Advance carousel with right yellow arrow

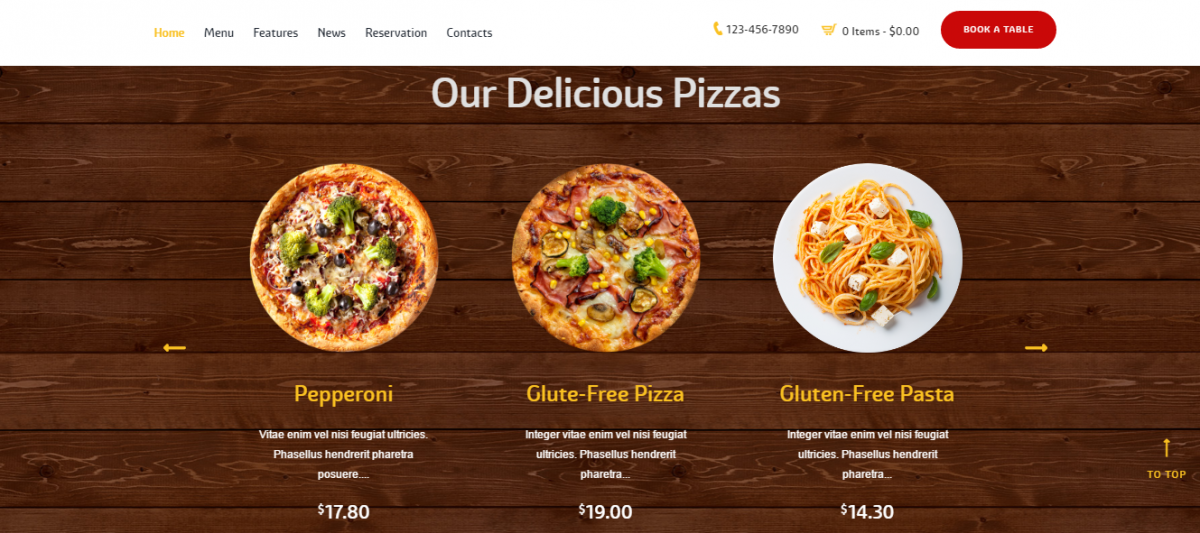pyautogui.click(x=1036, y=348)
